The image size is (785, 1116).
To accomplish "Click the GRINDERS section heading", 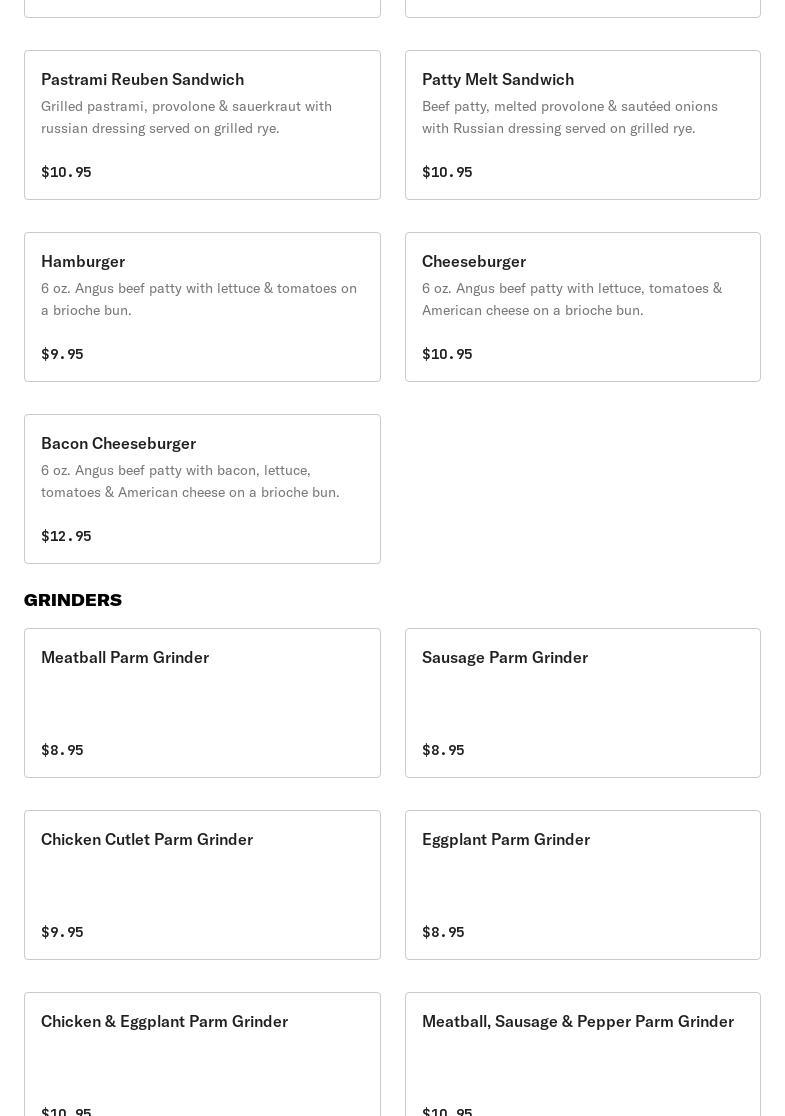I will coord(73,600).
